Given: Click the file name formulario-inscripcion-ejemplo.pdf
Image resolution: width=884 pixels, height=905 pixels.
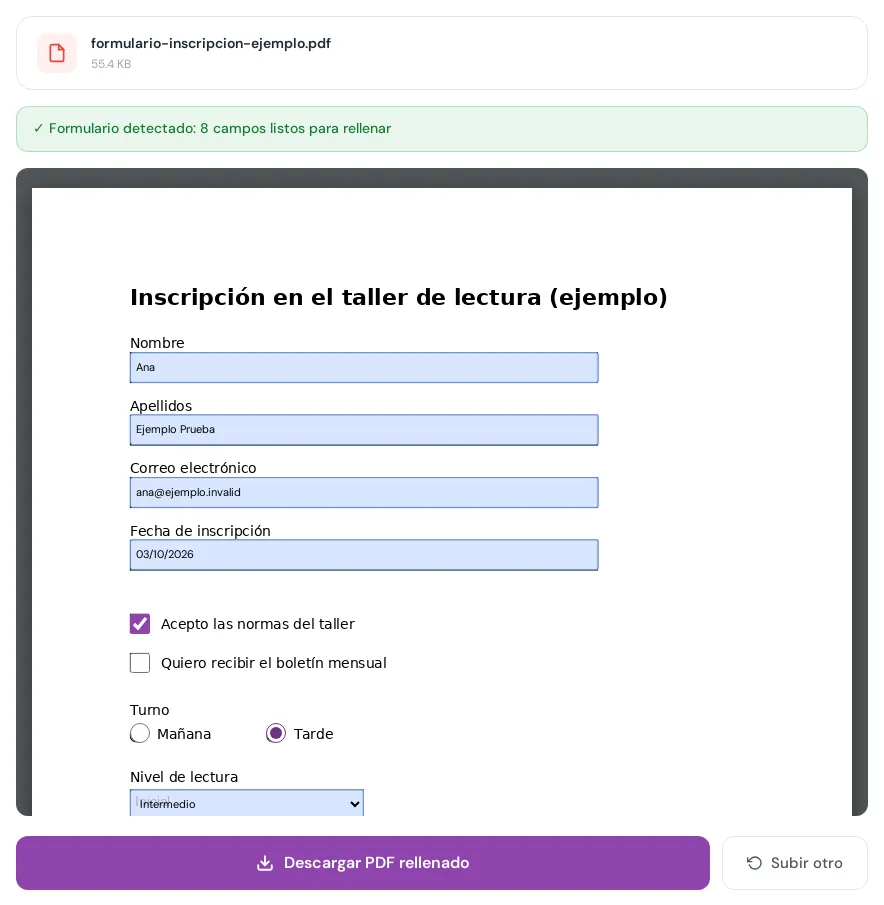Looking at the screenshot, I should coord(211,43).
